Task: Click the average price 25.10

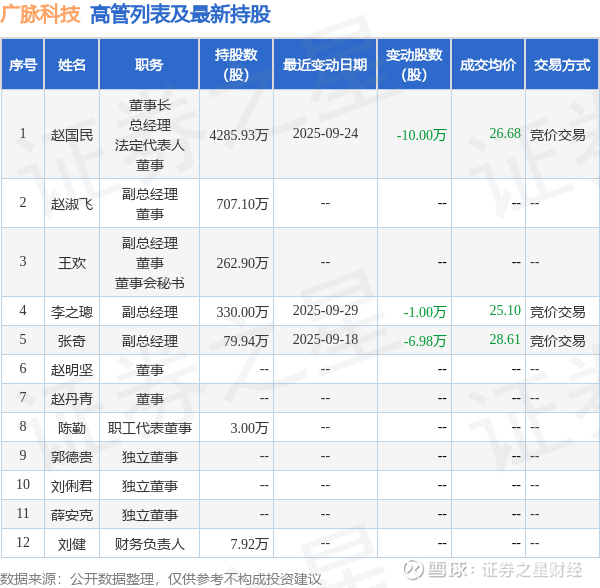Action: 505,311
